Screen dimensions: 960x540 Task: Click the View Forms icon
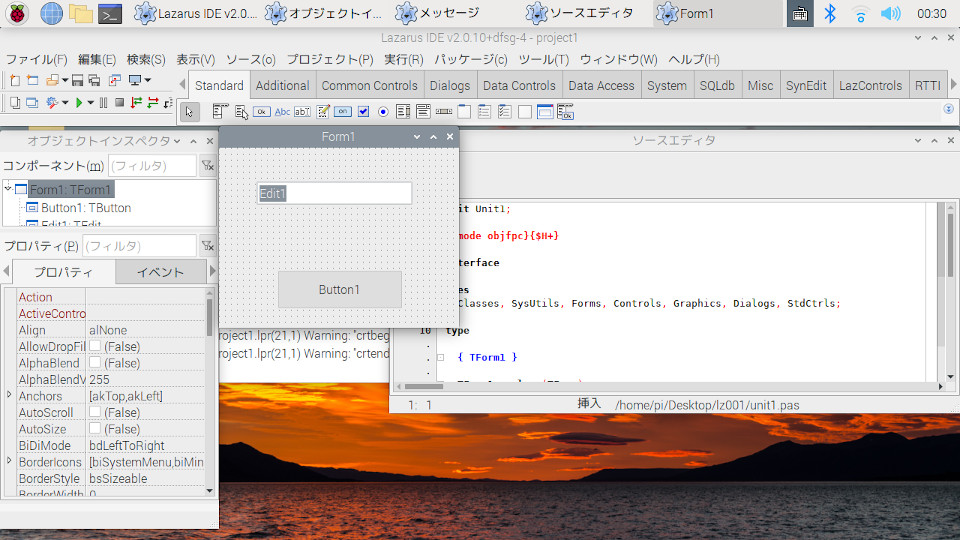32,103
